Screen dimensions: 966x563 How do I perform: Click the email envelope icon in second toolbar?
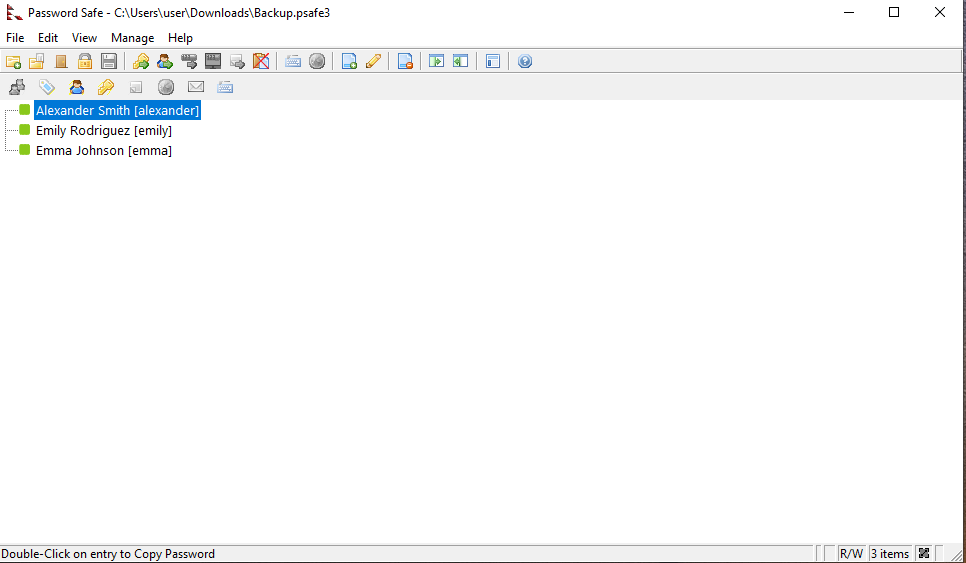pyautogui.click(x=196, y=87)
